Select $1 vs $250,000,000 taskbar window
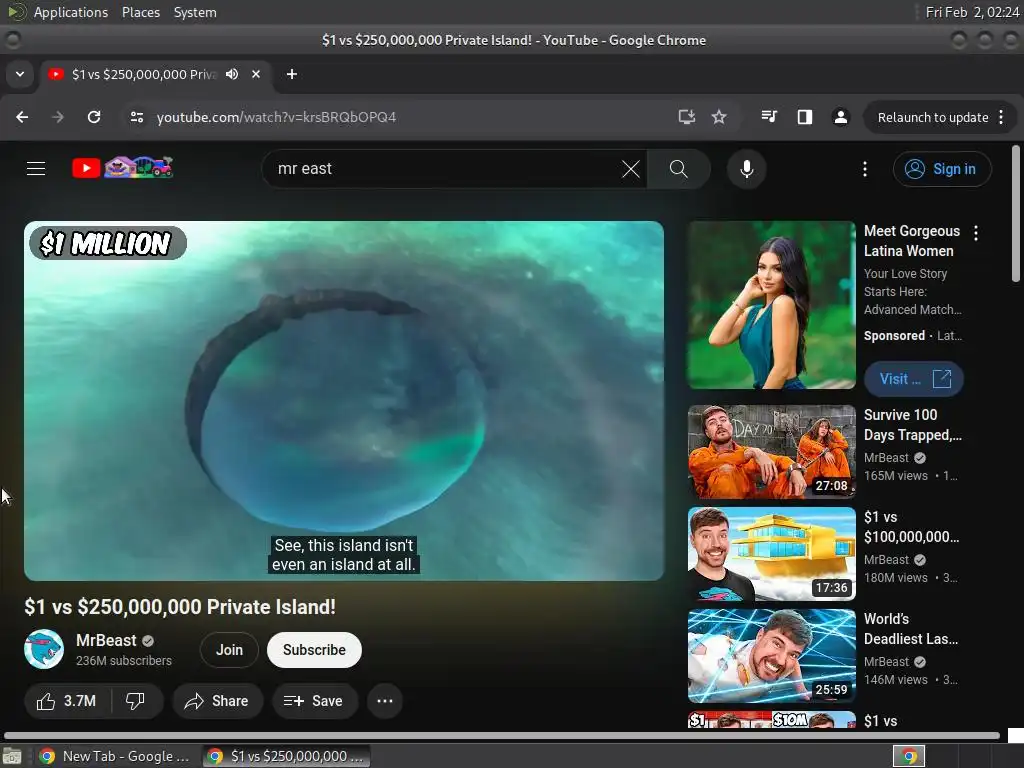 pyautogui.click(x=286, y=756)
